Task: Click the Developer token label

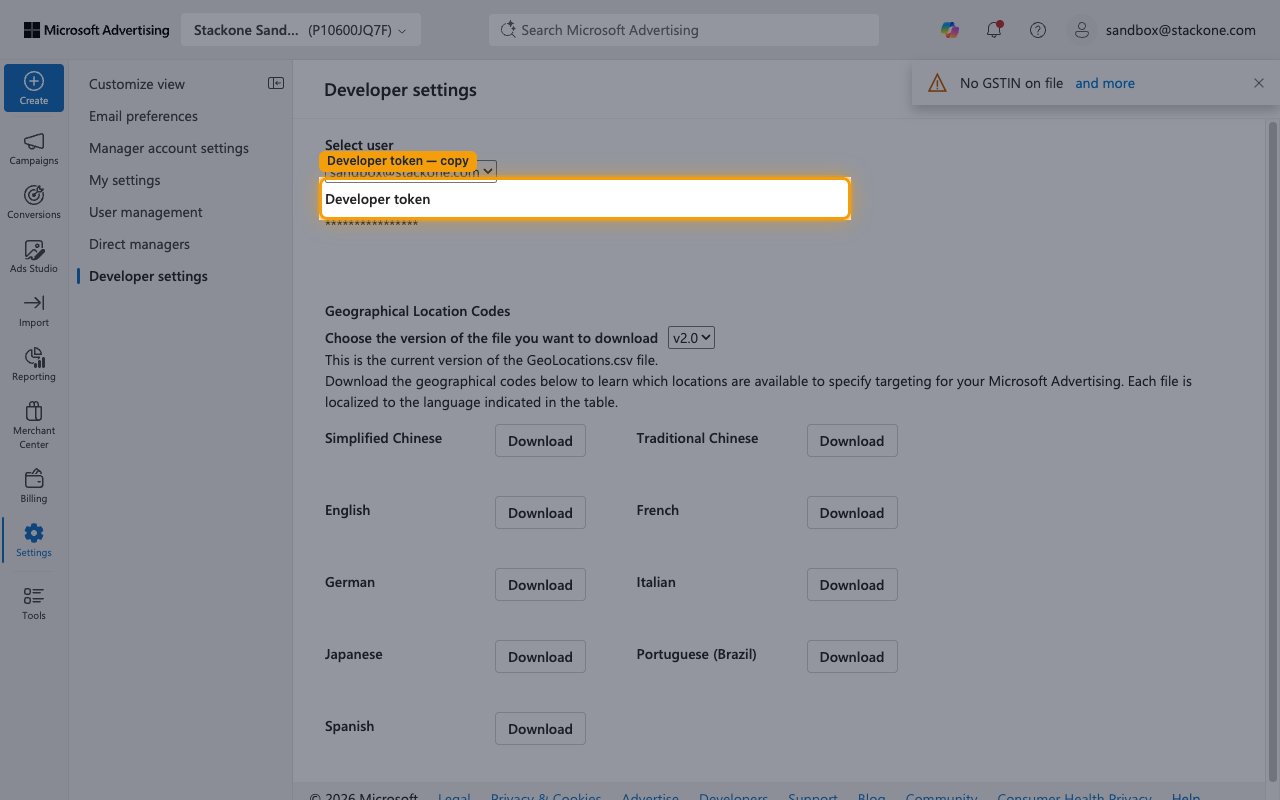Action: click(378, 199)
